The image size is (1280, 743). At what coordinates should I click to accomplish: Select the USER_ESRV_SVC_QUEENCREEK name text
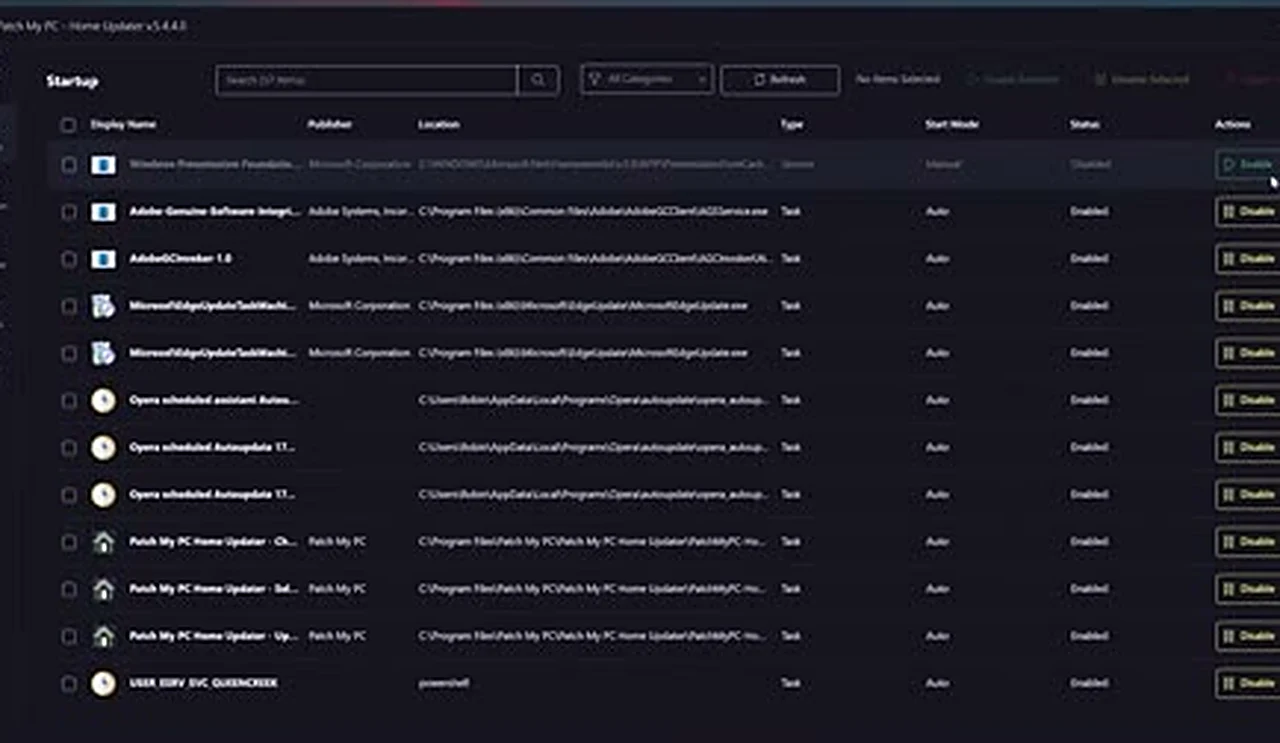click(x=203, y=683)
